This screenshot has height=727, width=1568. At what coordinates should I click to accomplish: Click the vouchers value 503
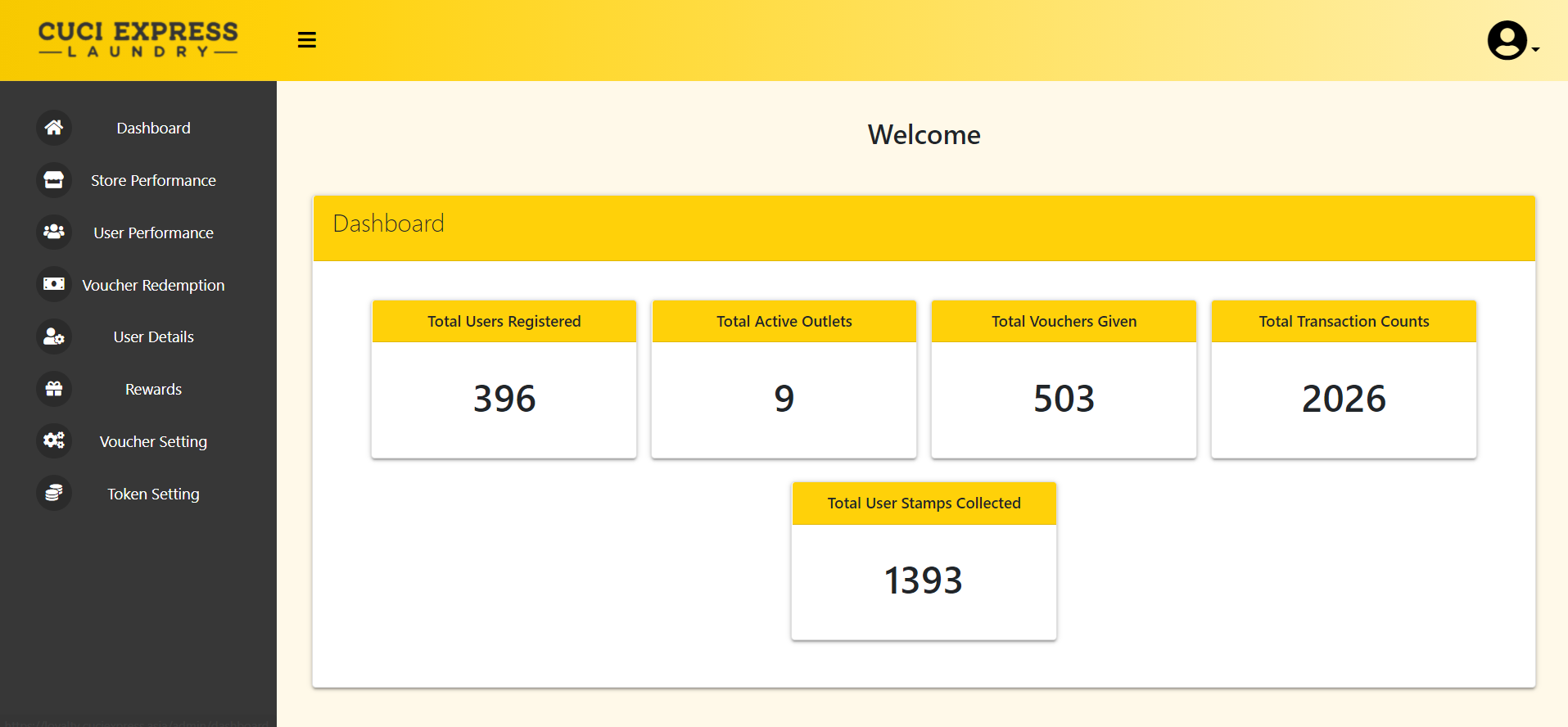(1064, 399)
